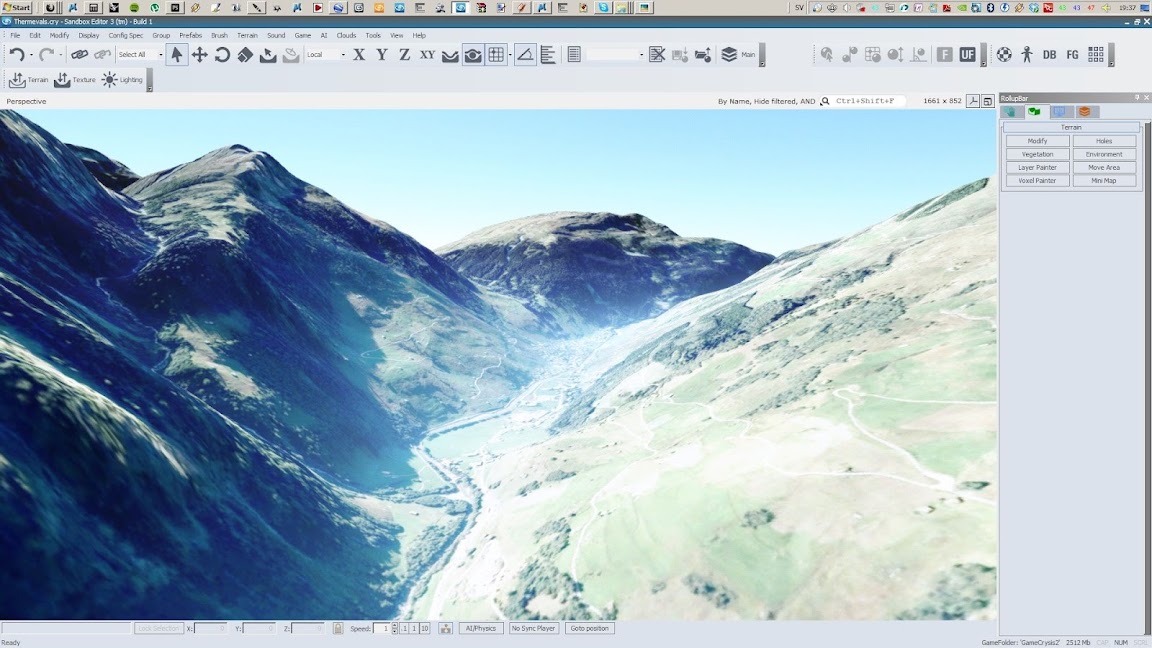This screenshot has height=648, width=1152.
Task: Click the Environment button
Action: click(x=1104, y=154)
